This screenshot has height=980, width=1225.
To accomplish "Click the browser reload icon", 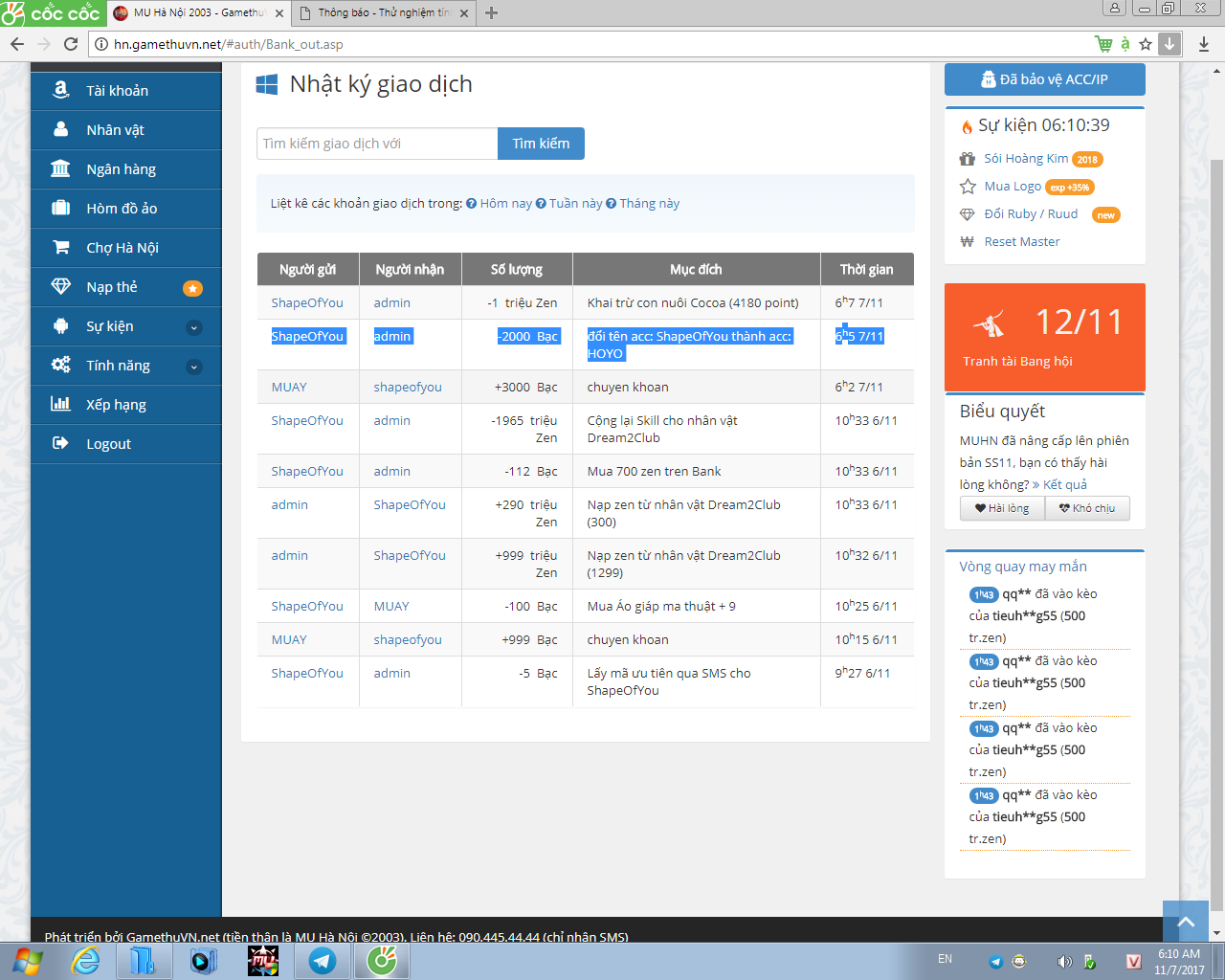I will tap(70, 44).
